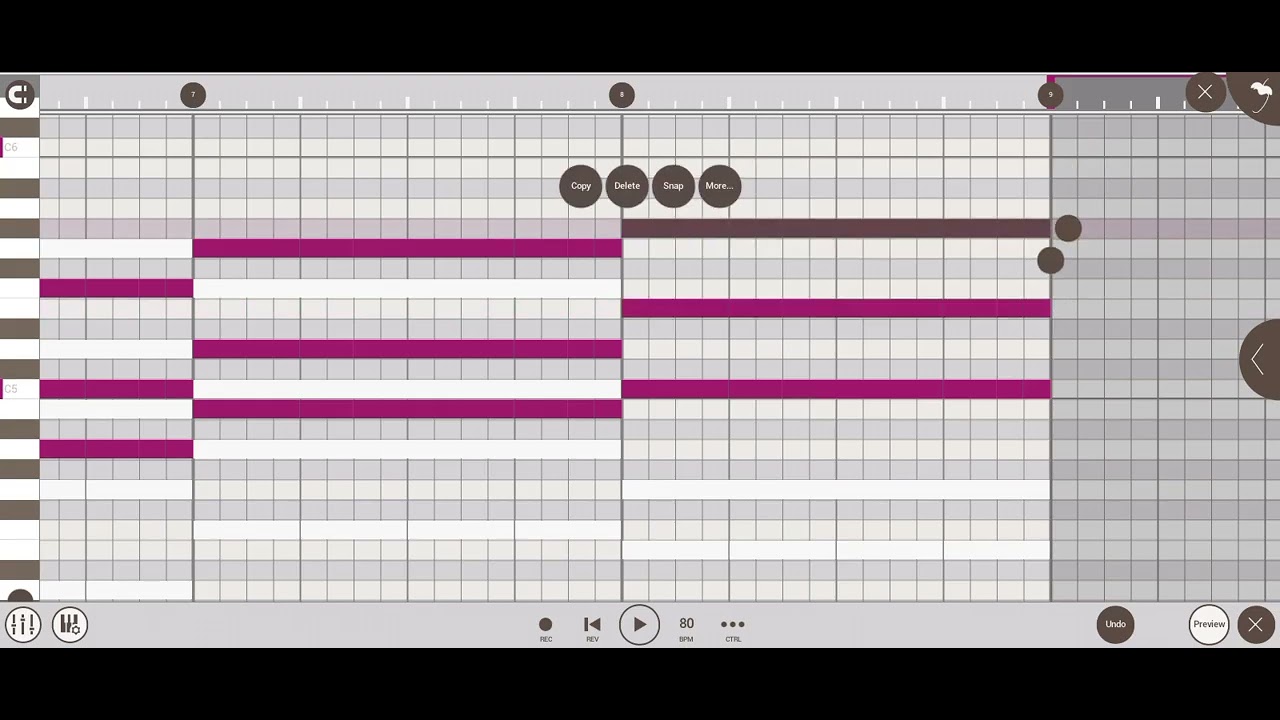This screenshot has width=1280, height=720.
Task: Select the A4 note before bar 7
Action: click(116, 449)
